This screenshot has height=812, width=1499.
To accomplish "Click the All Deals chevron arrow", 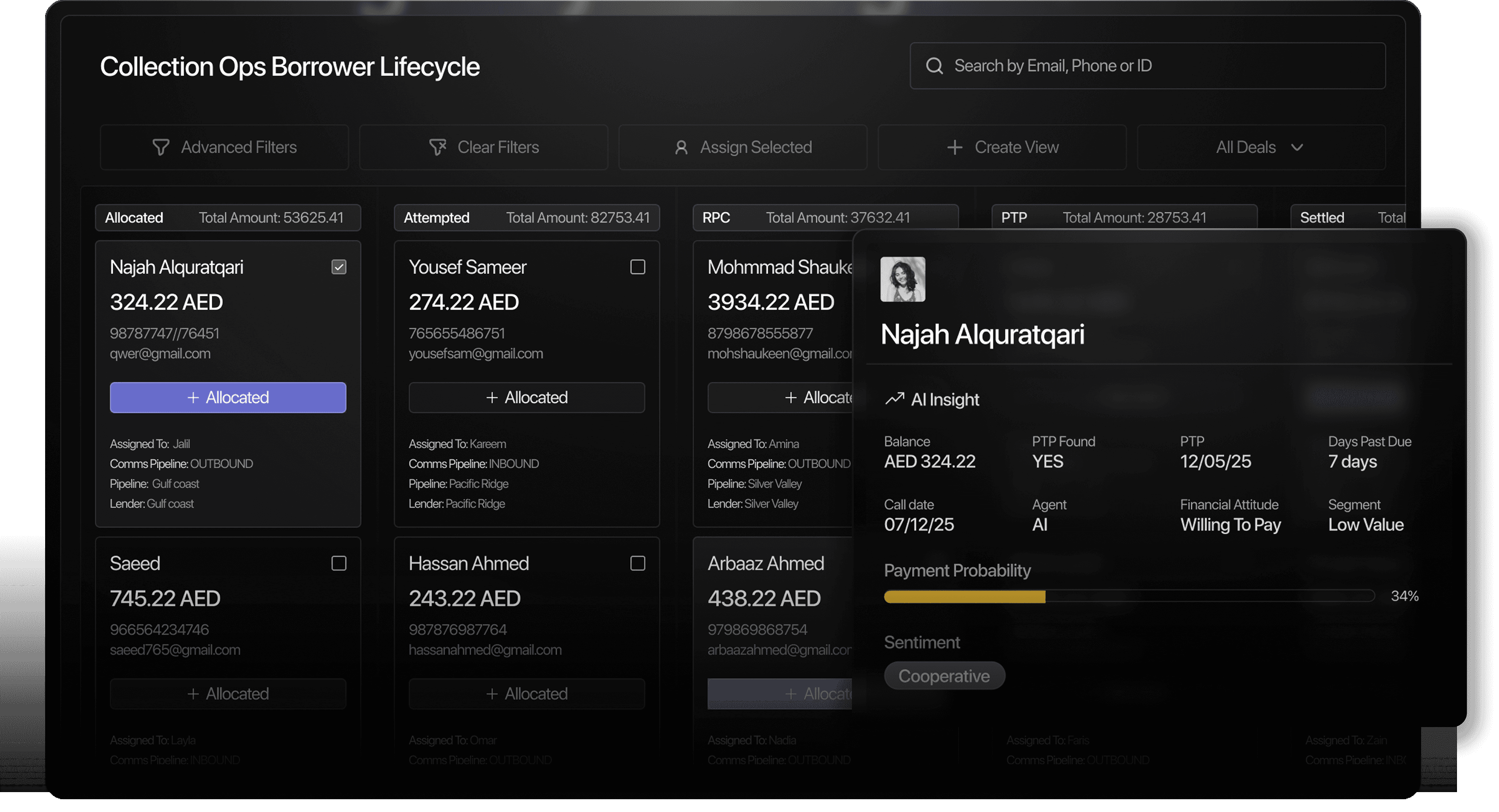I will tap(1296, 147).
